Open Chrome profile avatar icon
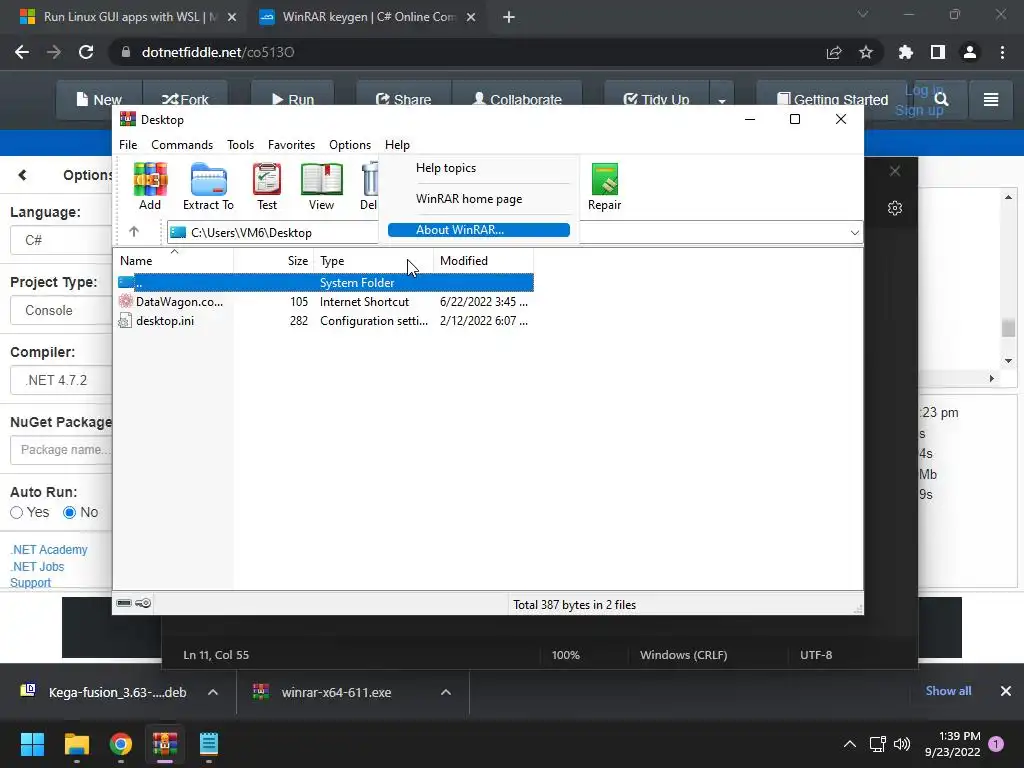Image resolution: width=1024 pixels, height=768 pixels. pos(970,52)
